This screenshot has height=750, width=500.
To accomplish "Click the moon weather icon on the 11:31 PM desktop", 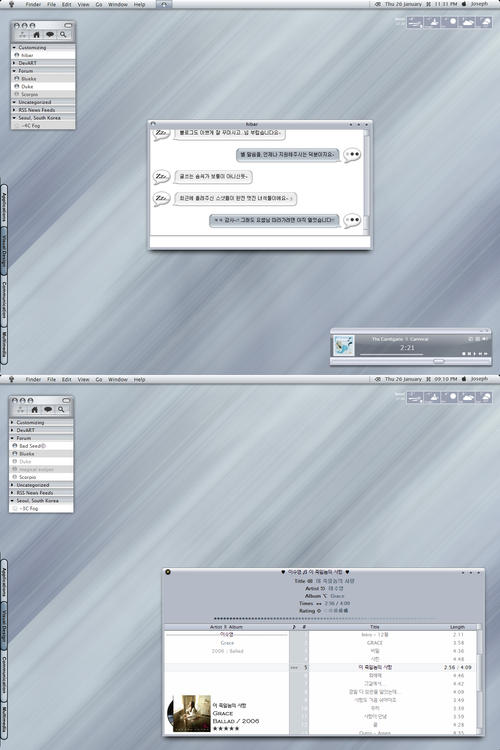I will pyautogui.click(x=449, y=22).
